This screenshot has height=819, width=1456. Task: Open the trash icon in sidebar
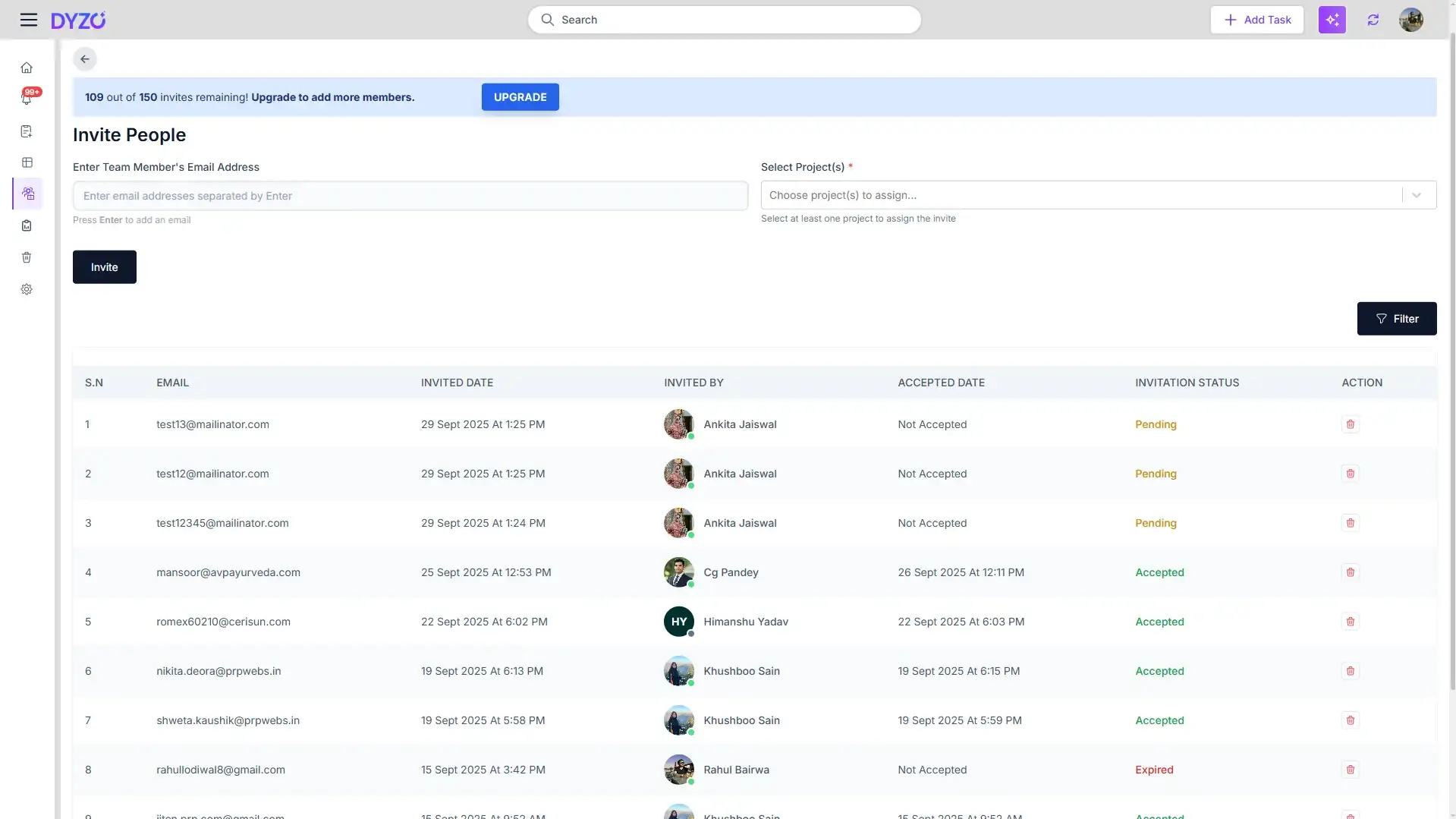tap(27, 257)
